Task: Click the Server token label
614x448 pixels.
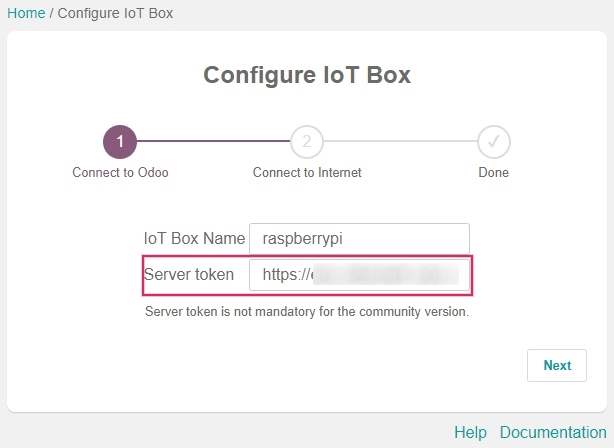Action: coord(189,275)
